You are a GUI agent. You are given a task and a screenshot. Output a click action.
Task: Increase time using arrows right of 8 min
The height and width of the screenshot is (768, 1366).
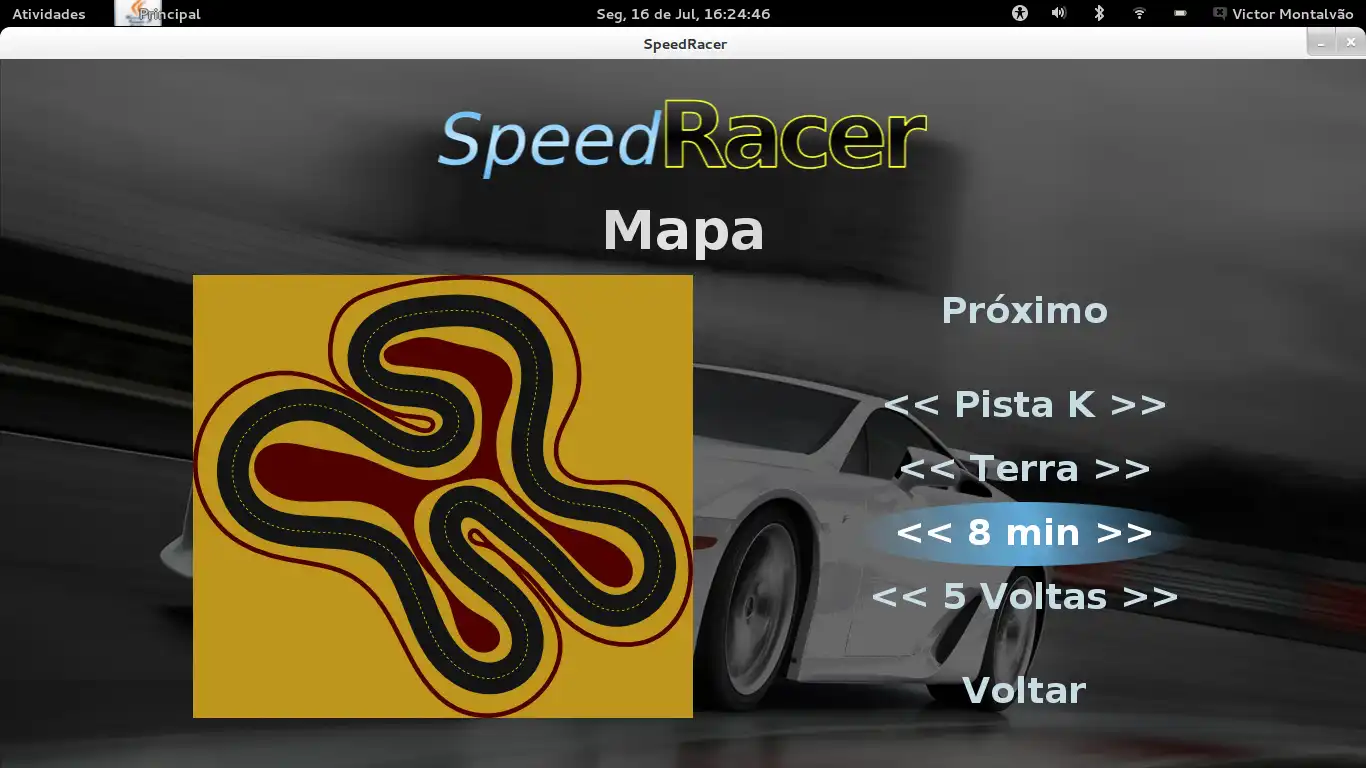click(1125, 532)
